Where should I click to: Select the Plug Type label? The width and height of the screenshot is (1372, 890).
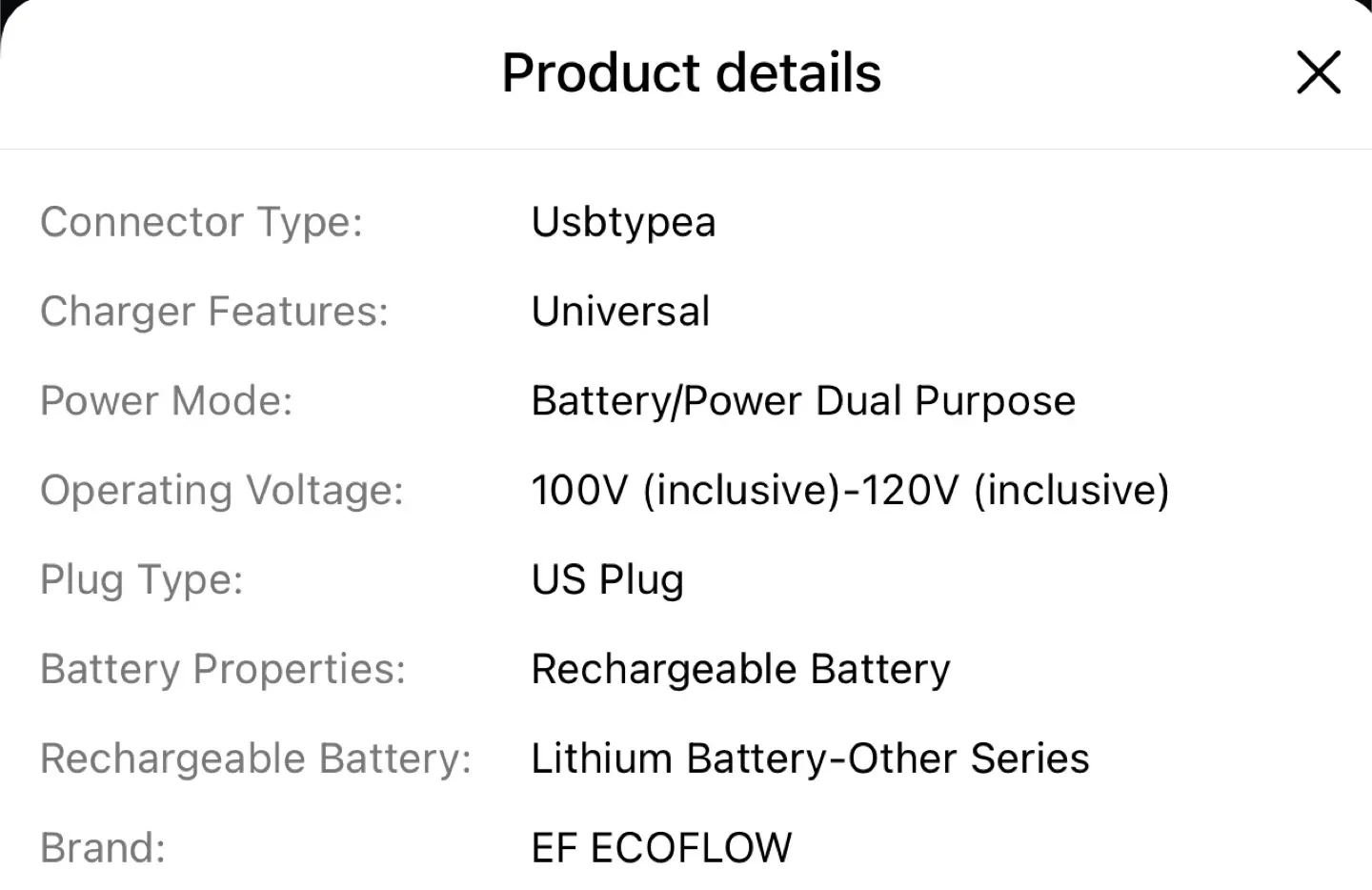pyautogui.click(x=141, y=579)
